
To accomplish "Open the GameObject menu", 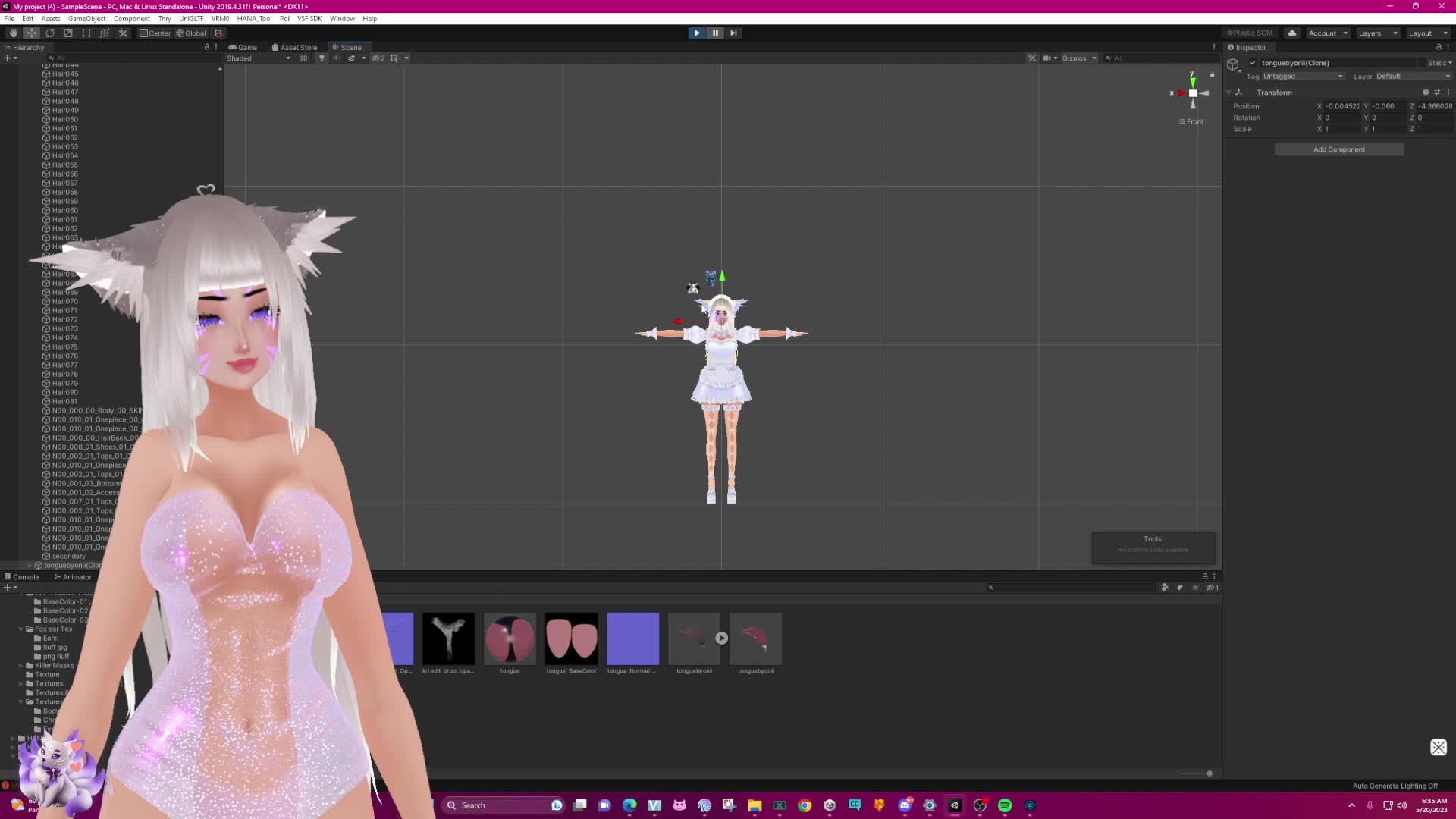I will pyautogui.click(x=86, y=19).
